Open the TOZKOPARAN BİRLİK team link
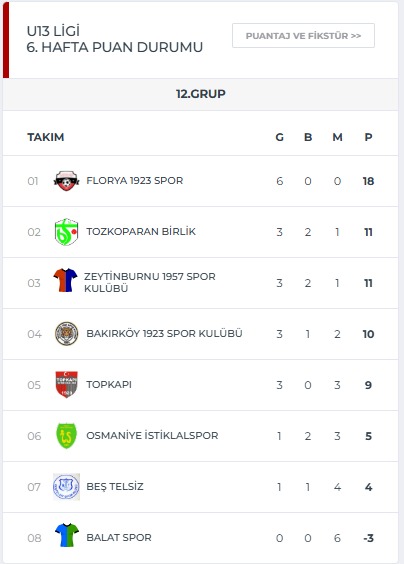404x564 pixels. (141, 231)
